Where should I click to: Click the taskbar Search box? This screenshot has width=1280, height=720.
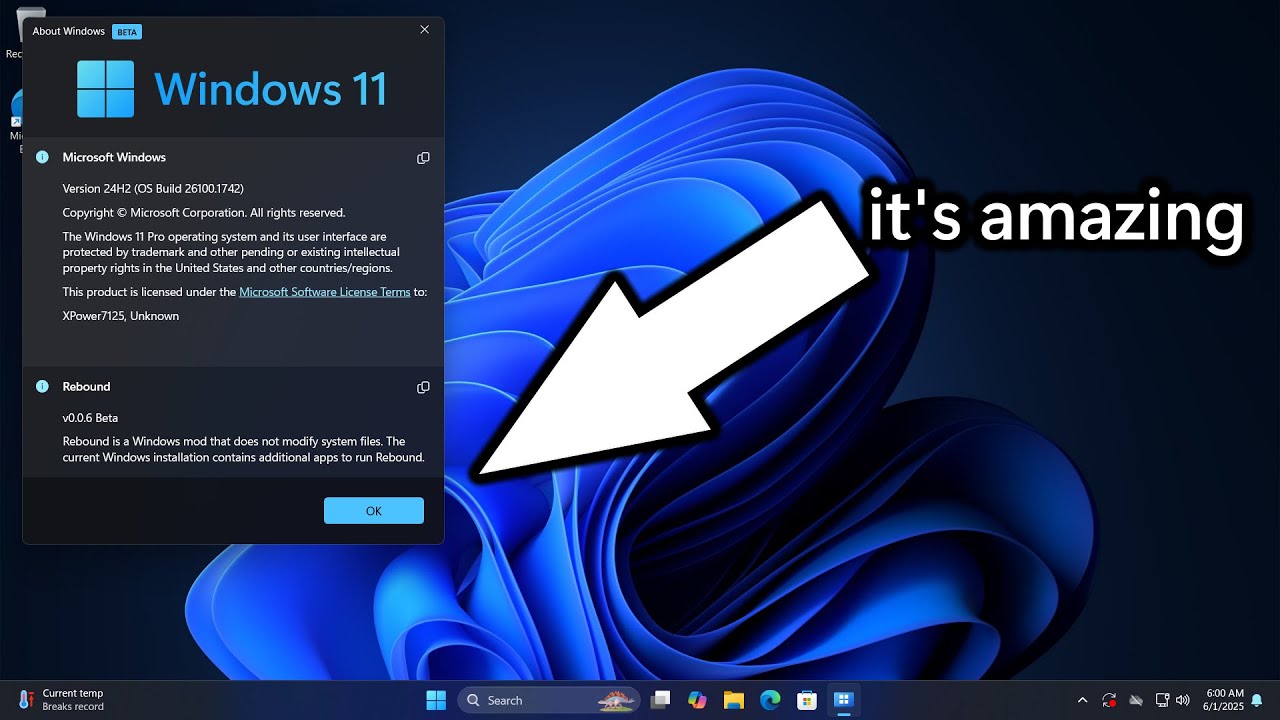pos(548,700)
